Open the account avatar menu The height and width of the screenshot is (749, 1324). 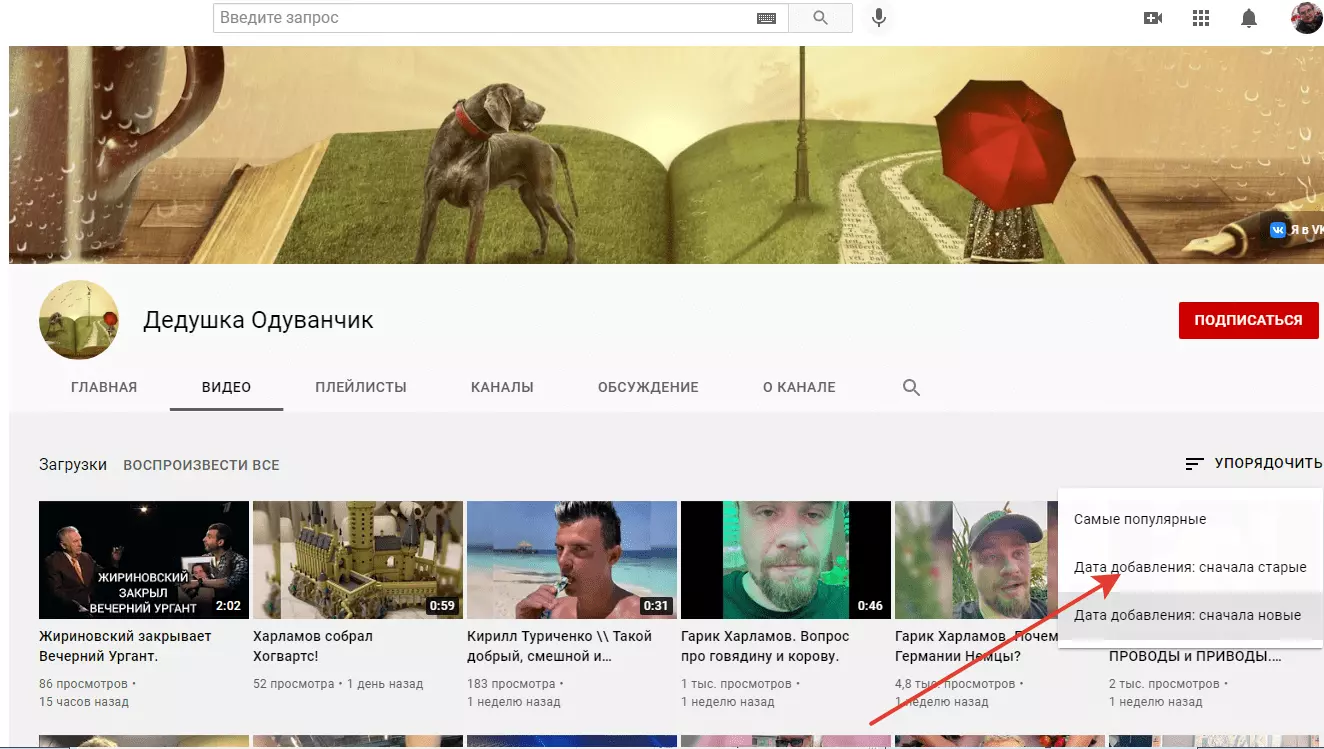(1307, 17)
